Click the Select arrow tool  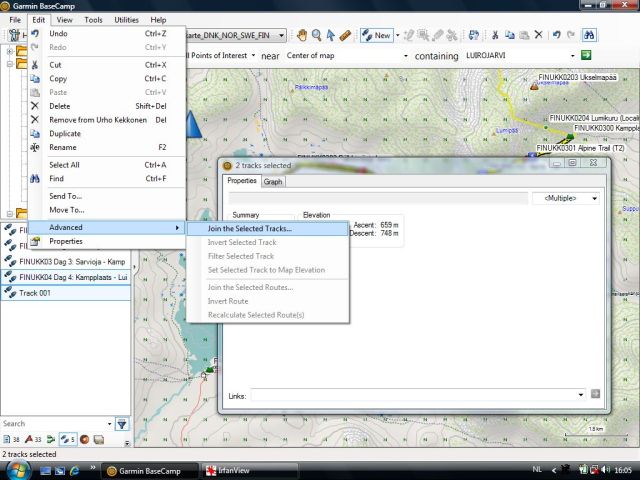(x=330, y=35)
